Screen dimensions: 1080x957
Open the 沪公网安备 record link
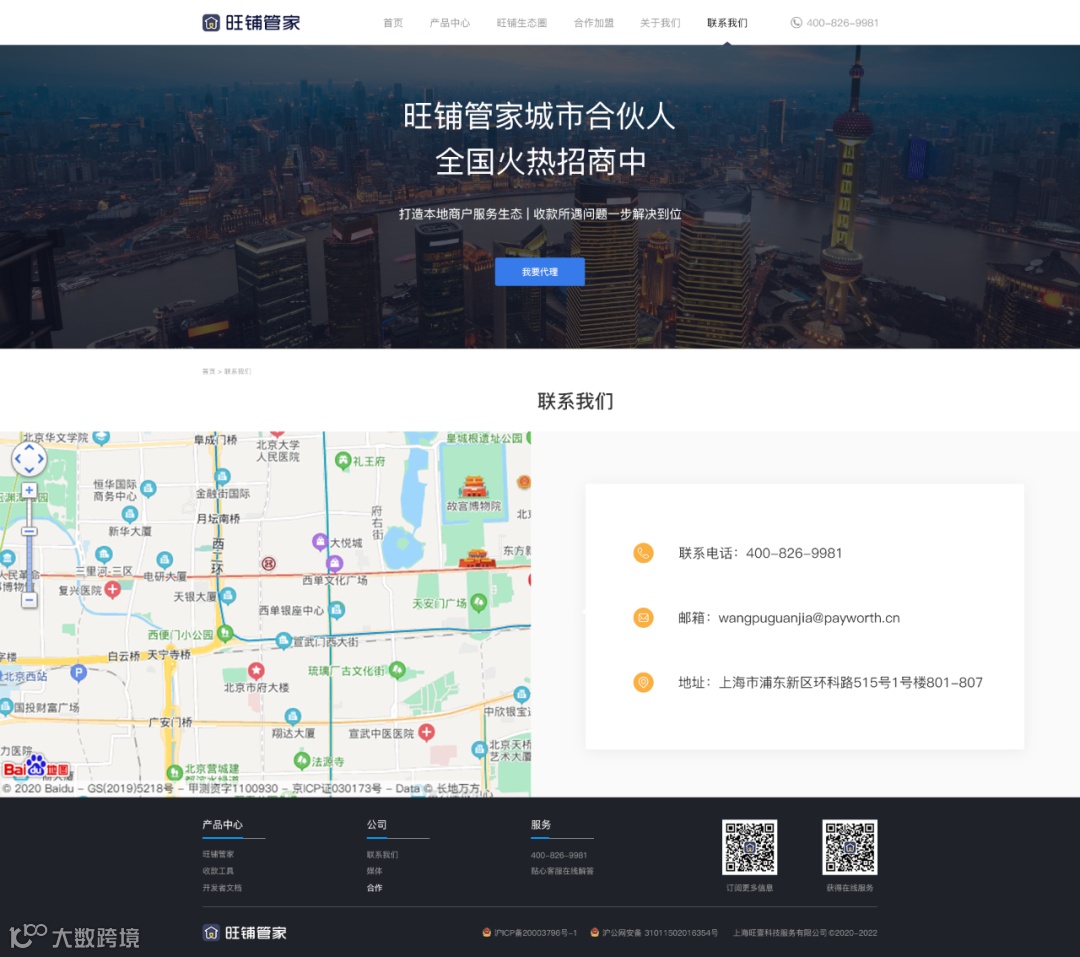pos(654,933)
